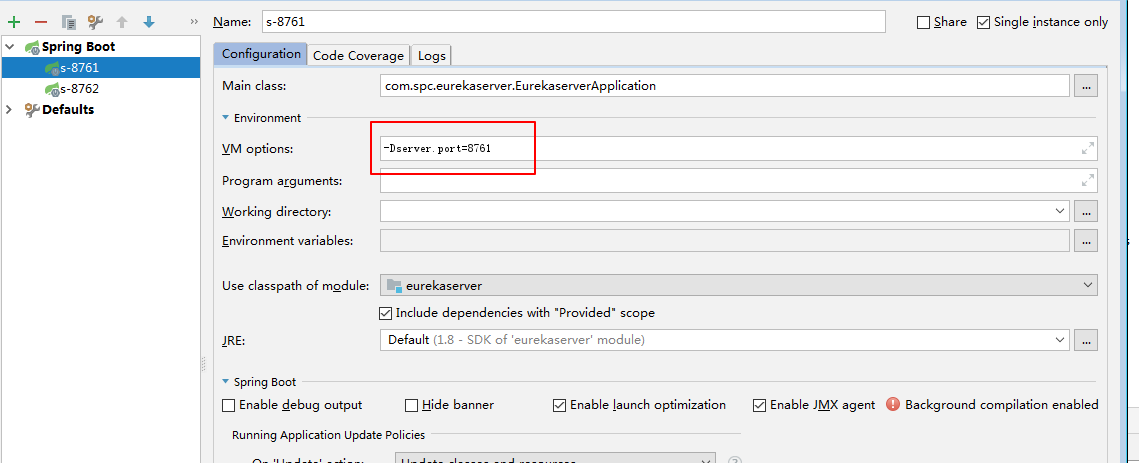Open the JRE dropdown
1139x463 pixels.
point(1060,339)
